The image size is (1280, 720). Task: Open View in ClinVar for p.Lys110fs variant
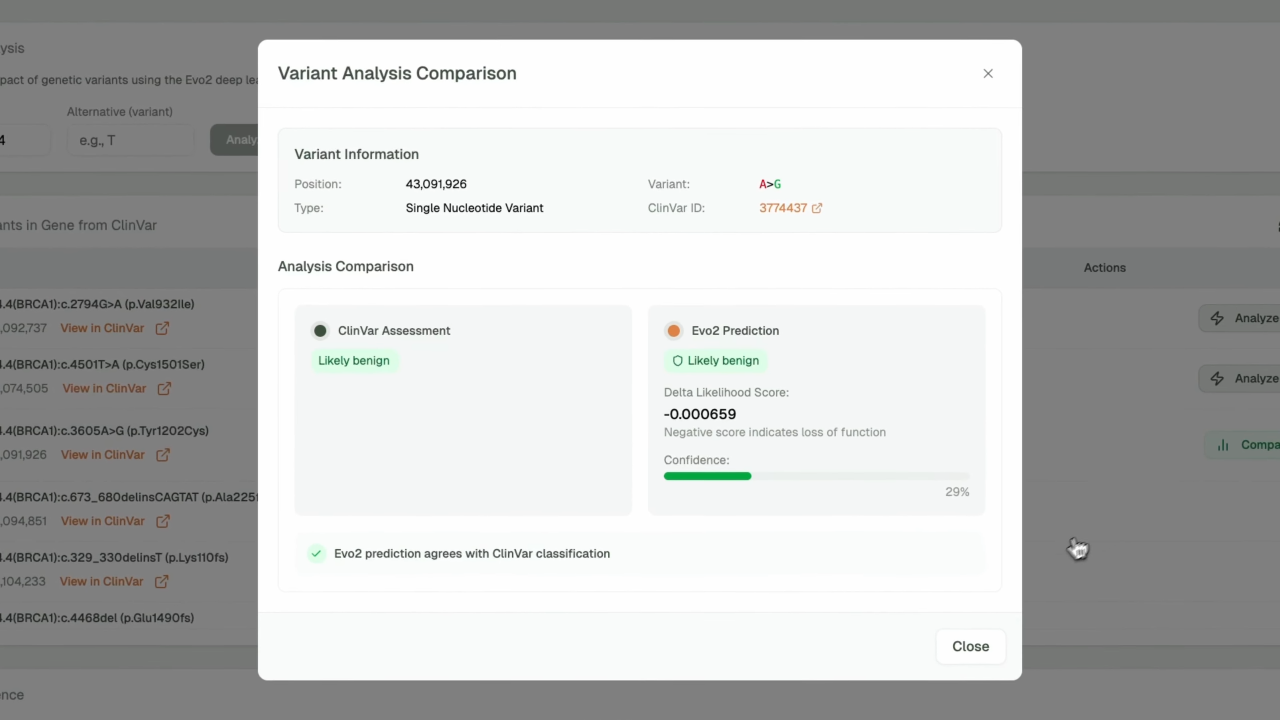pyautogui.click(x=102, y=581)
